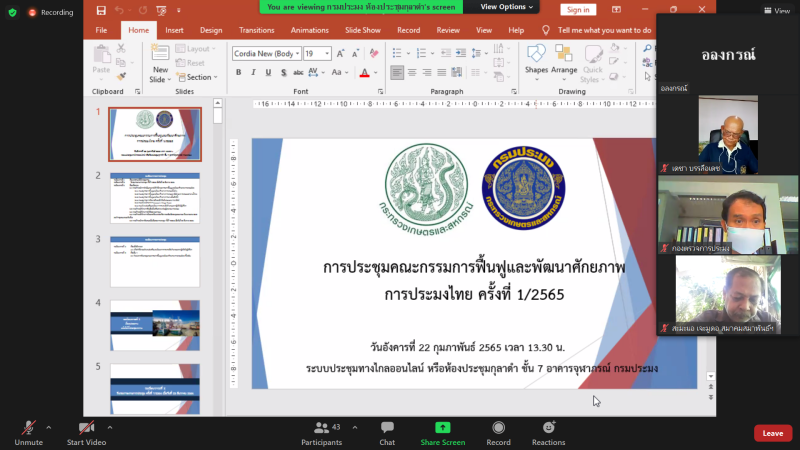This screenshot has height=450, width=800.
Task: Click Start Video in Zoom toolbar
Action: click(x=86, y=433)
